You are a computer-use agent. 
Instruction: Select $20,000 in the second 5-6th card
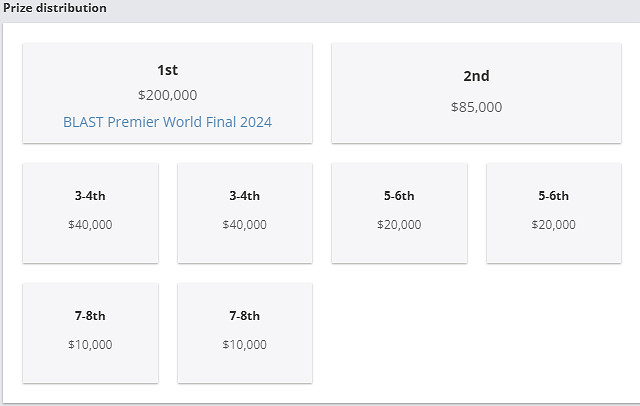tap(553, 225)
